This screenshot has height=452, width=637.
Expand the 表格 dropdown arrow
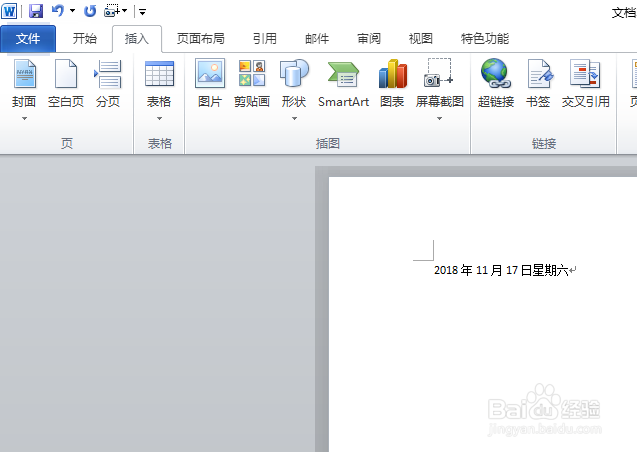(x=159, y=119)
